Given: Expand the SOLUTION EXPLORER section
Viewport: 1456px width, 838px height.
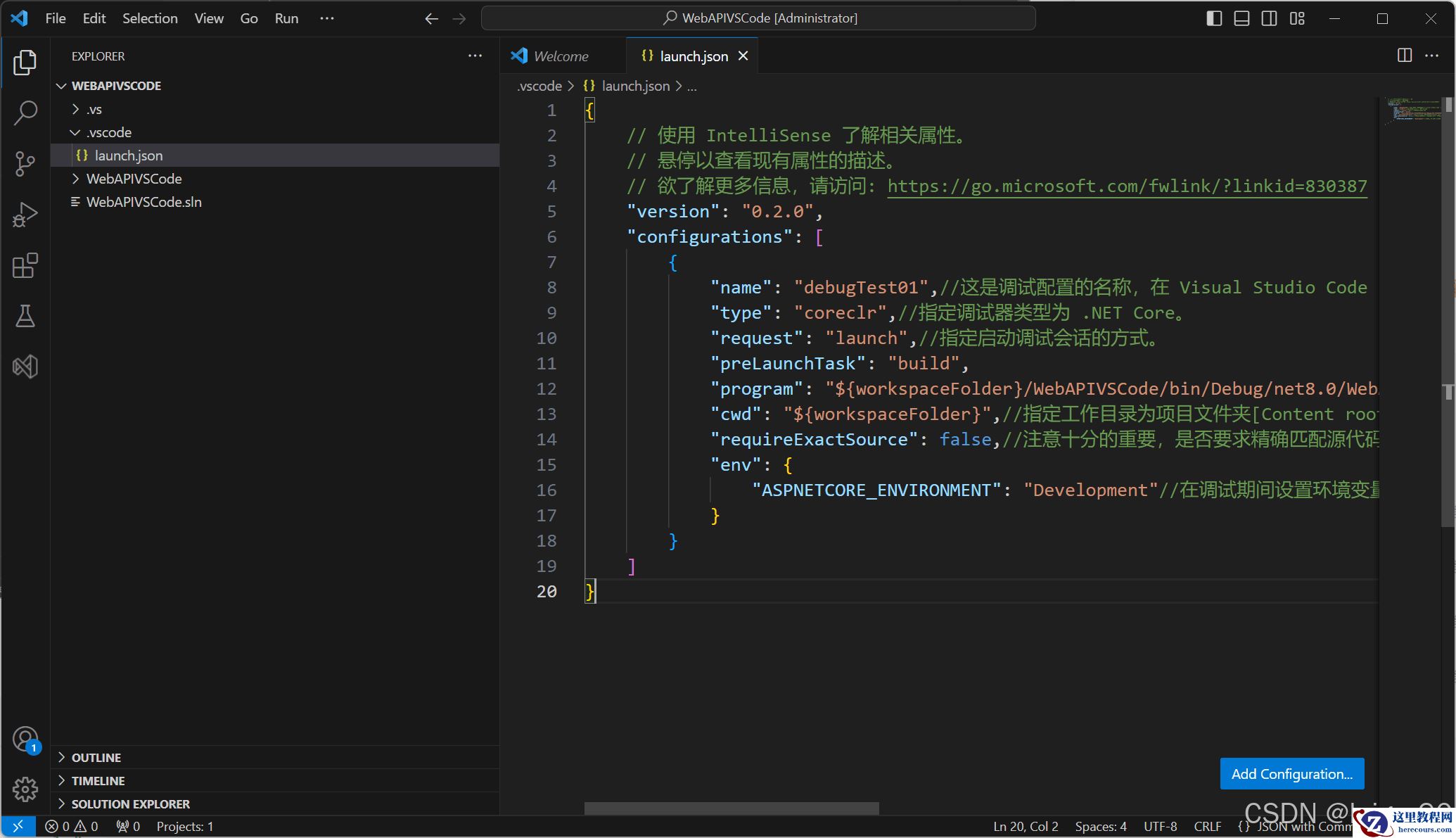Looking at the screenshot, I should coord(130,804).
